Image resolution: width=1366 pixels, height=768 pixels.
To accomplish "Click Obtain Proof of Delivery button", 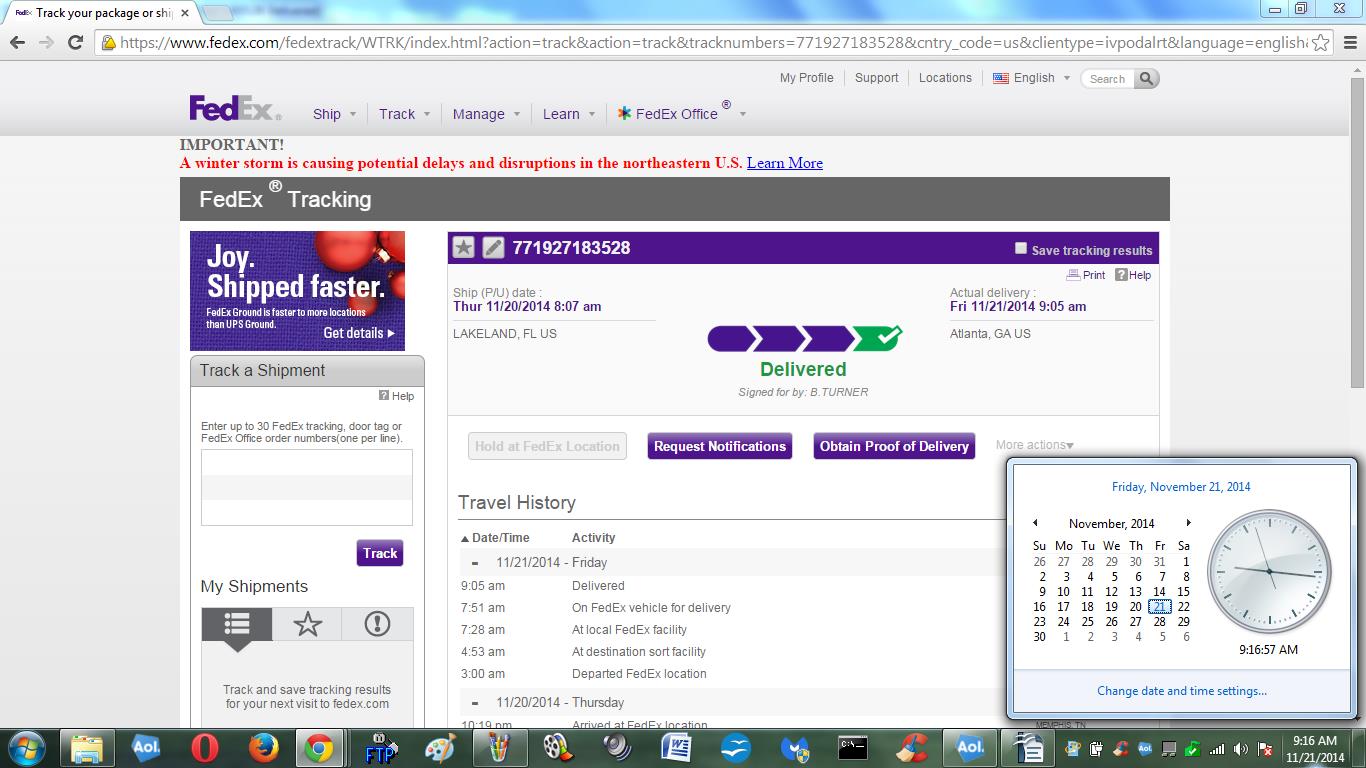I will pos(894,446).
